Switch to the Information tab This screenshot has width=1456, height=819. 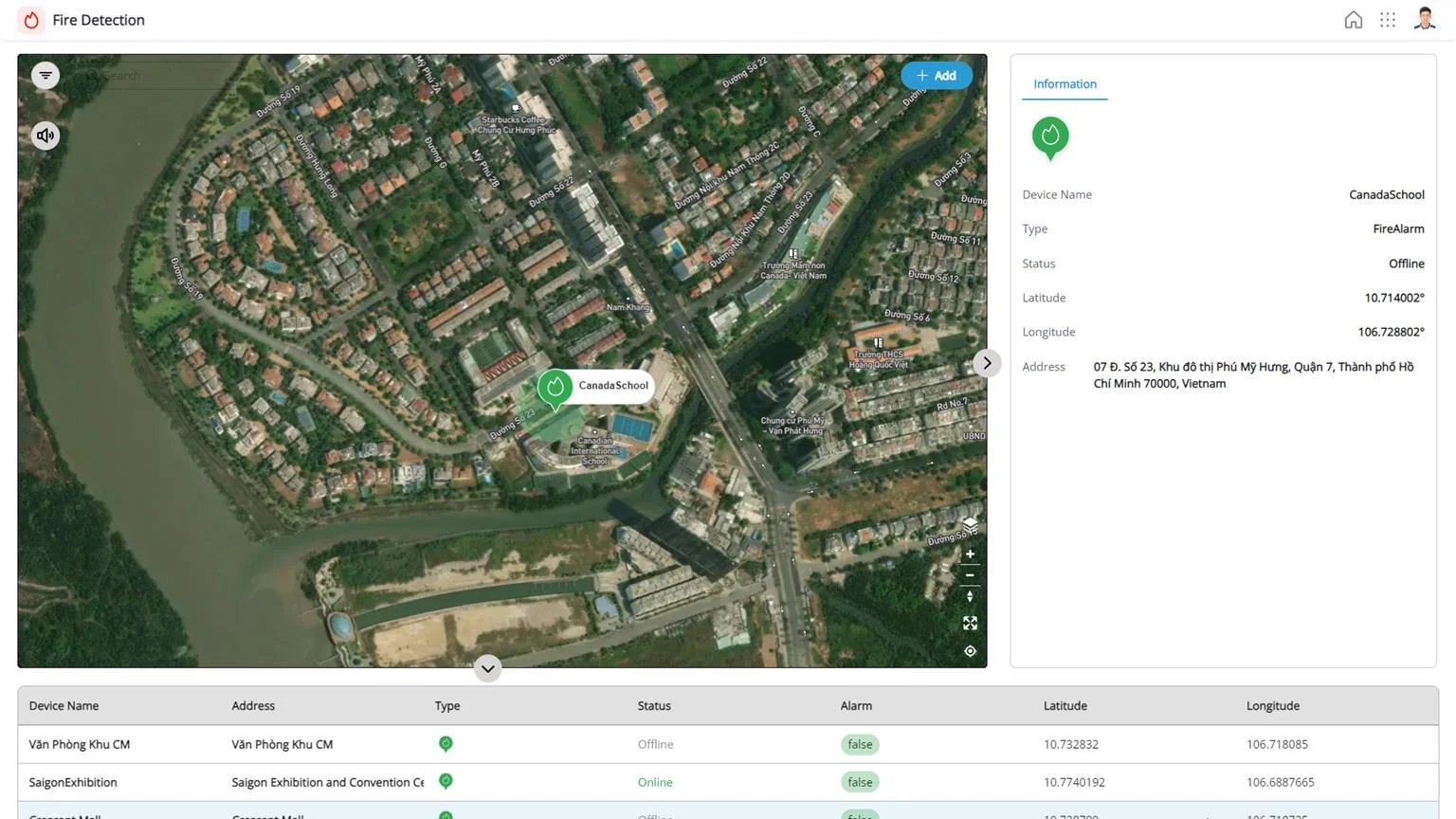coord(1065,84)
